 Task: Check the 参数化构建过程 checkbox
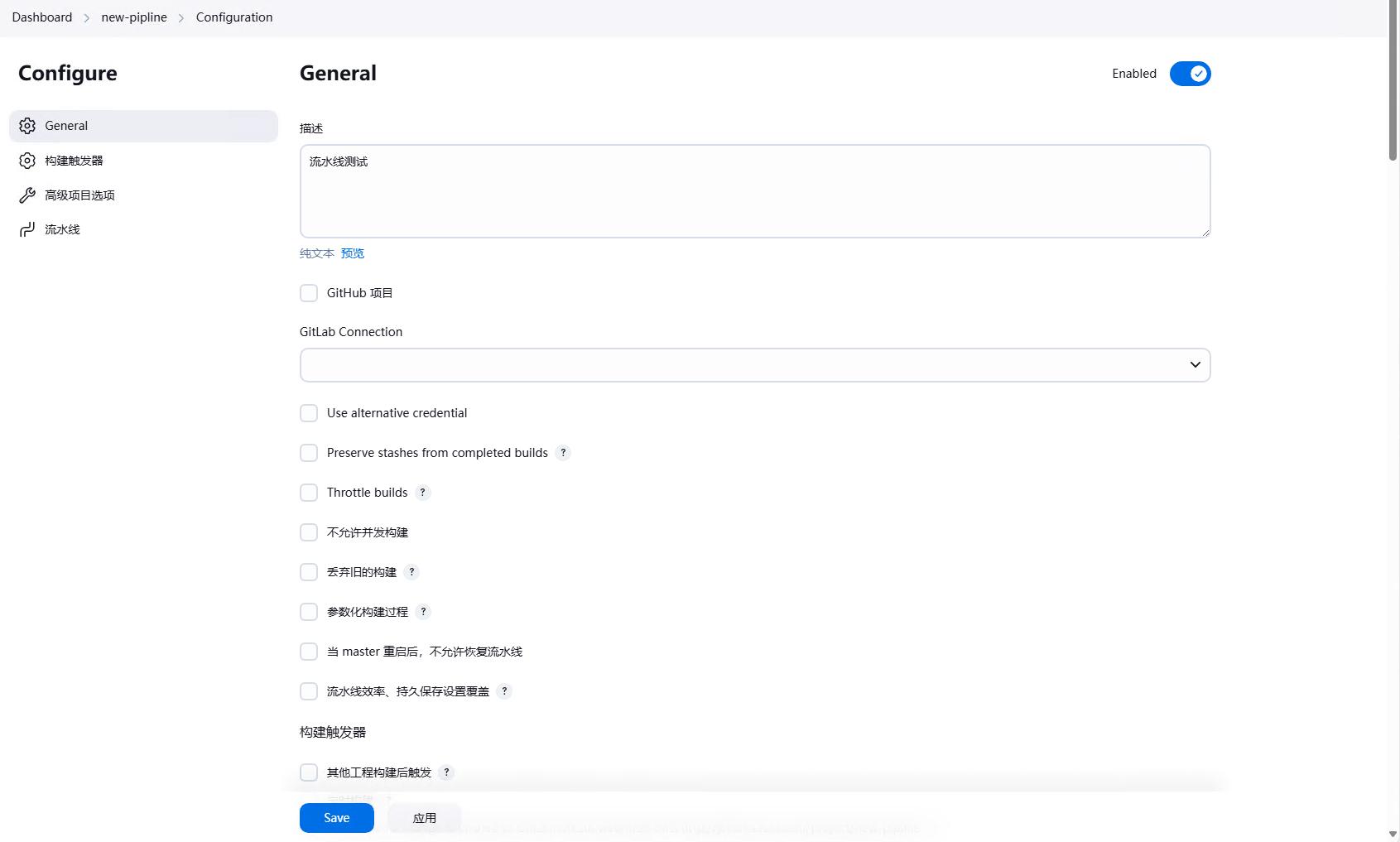pos(309,612)
